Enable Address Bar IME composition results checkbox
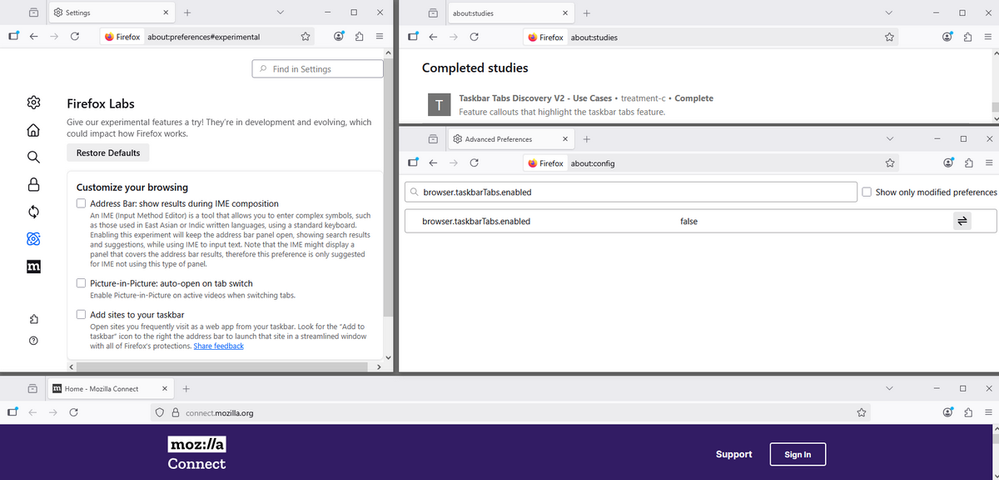This screenshot has width=999, height=480. click(x=81, y=204)
